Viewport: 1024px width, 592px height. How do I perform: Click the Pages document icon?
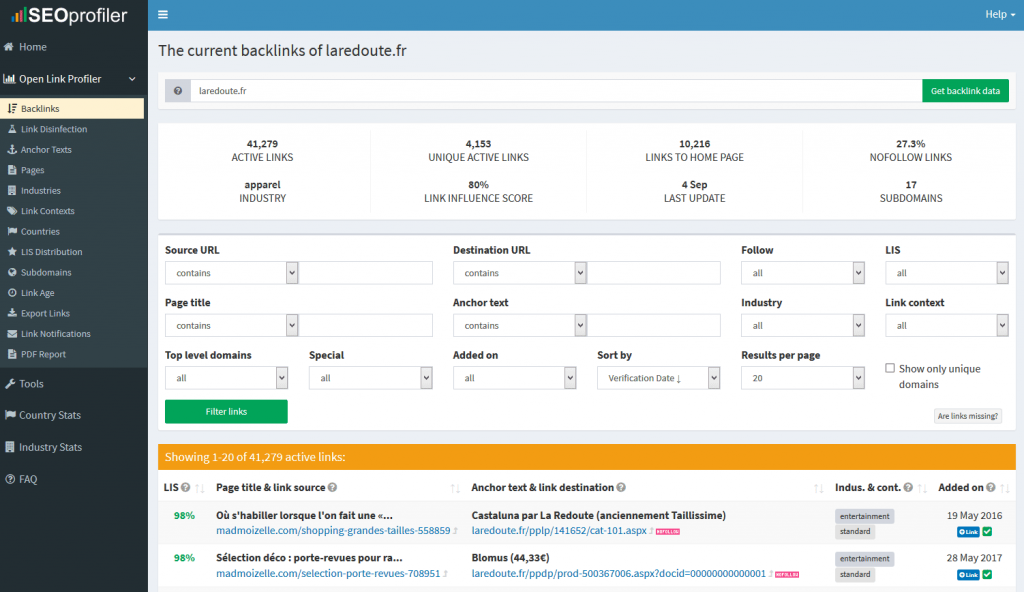click(x=12, y=170)
